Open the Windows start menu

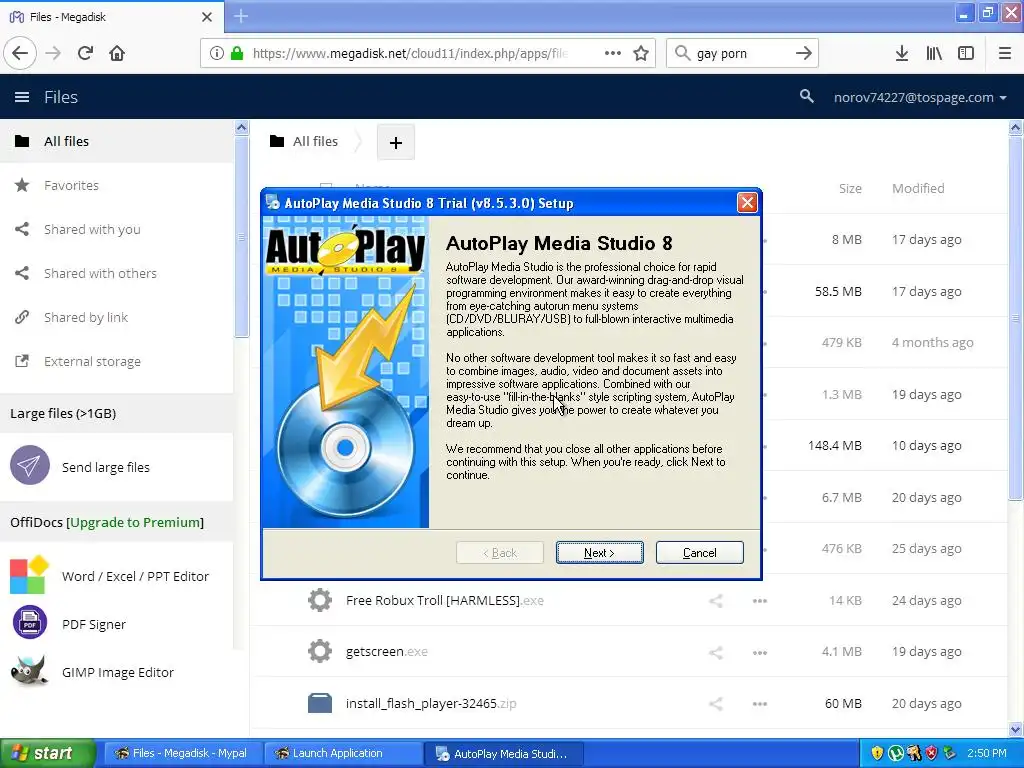point(48,753)
